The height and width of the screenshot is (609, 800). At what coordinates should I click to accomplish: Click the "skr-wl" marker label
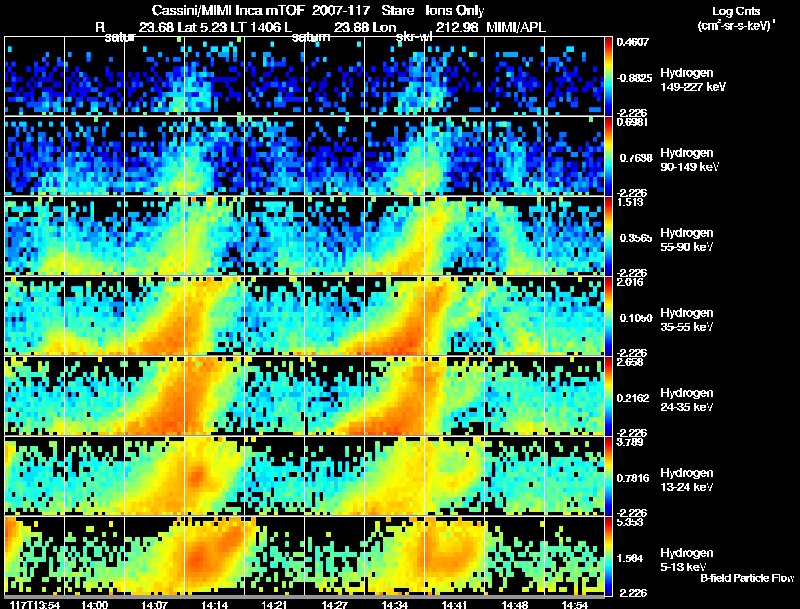coord(414,37)
